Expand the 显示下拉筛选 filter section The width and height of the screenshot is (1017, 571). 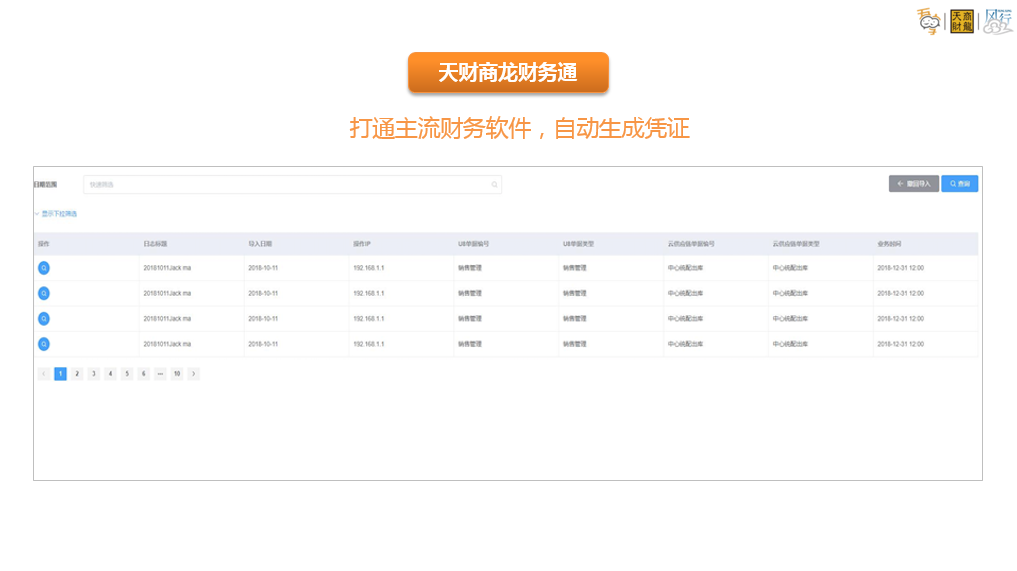pyautogui.click(x=56, y=213)
